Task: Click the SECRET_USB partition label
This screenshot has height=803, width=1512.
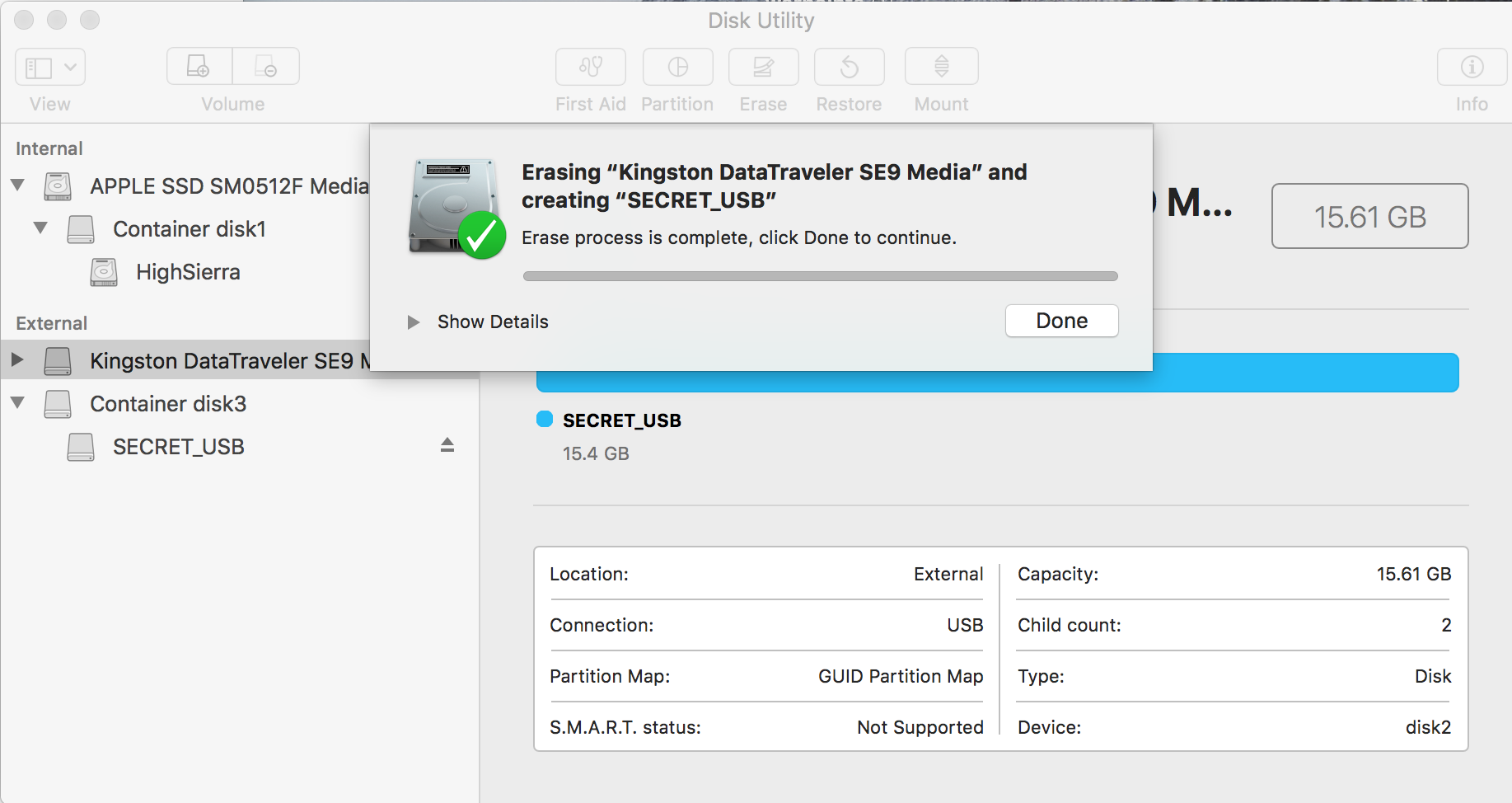Action: tap(622, 420)
